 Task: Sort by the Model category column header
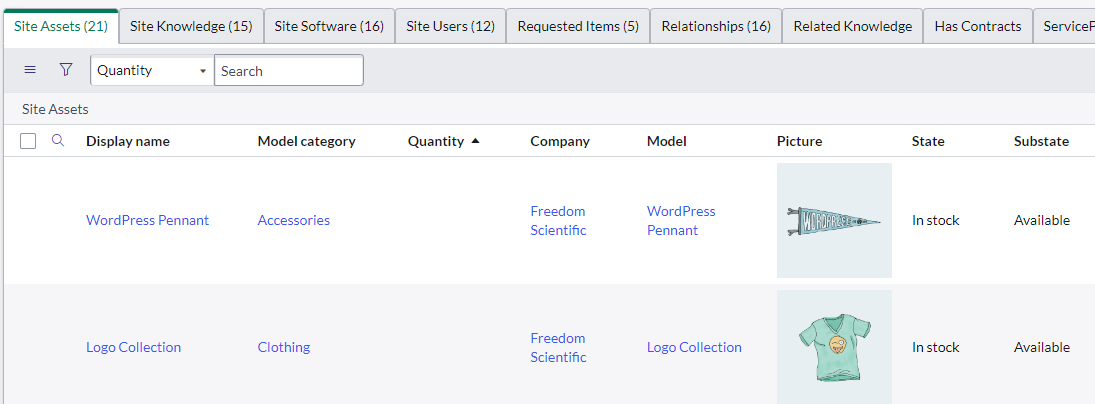click(x=306, y=141)
